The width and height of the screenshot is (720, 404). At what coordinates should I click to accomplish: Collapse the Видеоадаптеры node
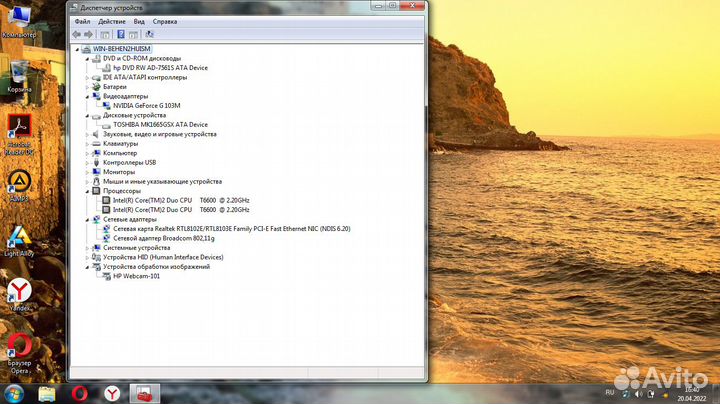tap(87, 96)
